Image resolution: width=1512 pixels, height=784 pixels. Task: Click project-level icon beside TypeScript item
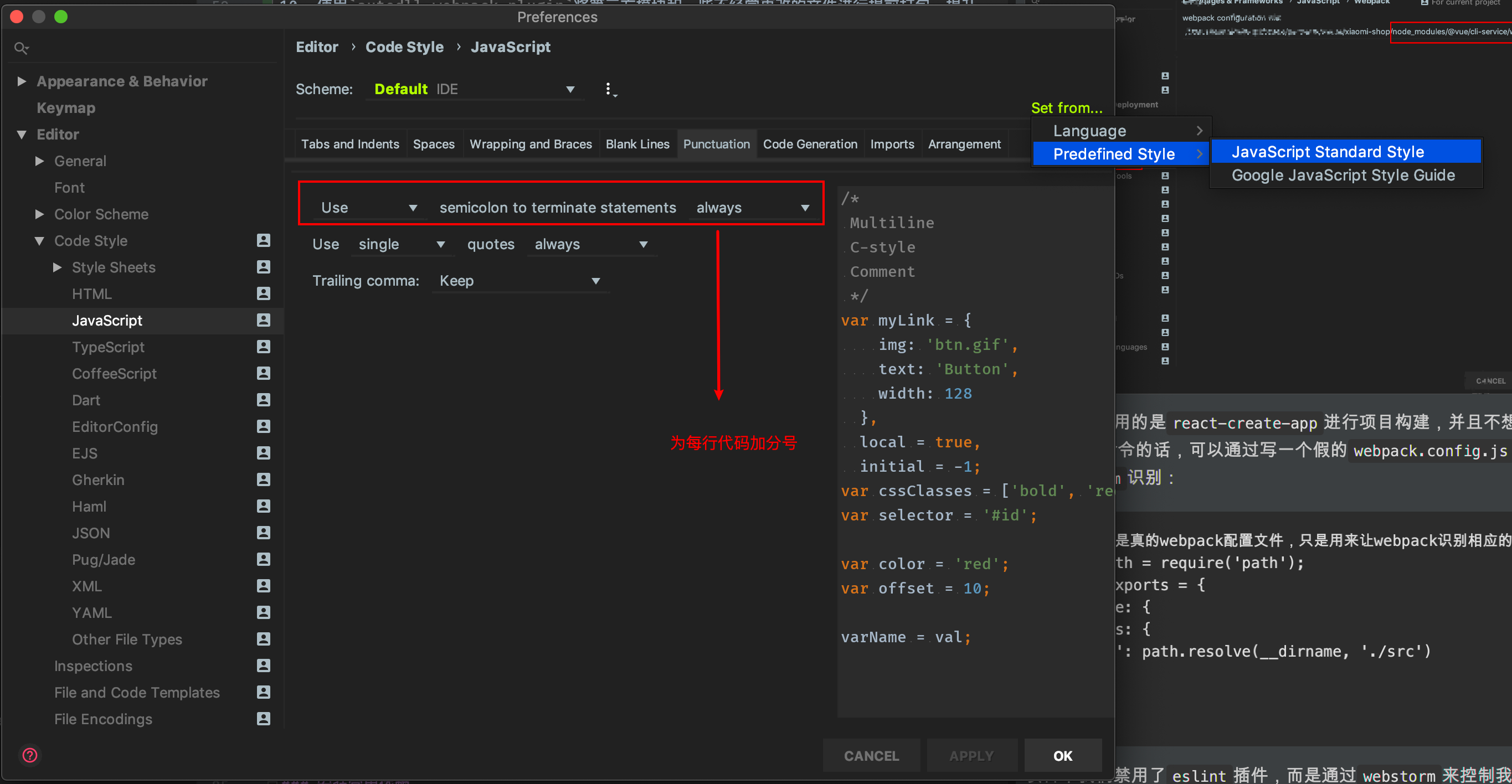tap(264, 347)
